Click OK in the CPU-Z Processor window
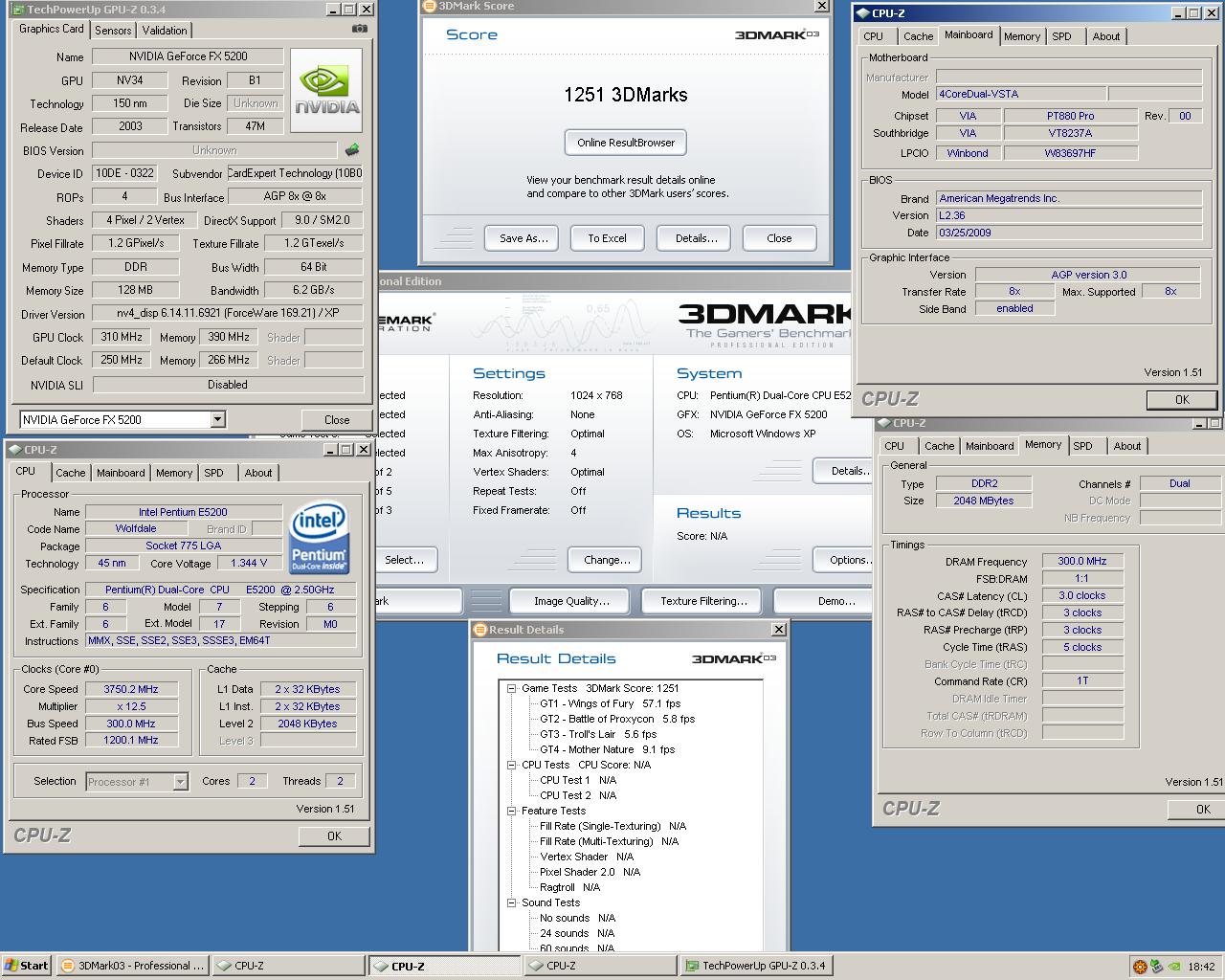This screenshot has width=1225, height=980. tap(334, 836)
